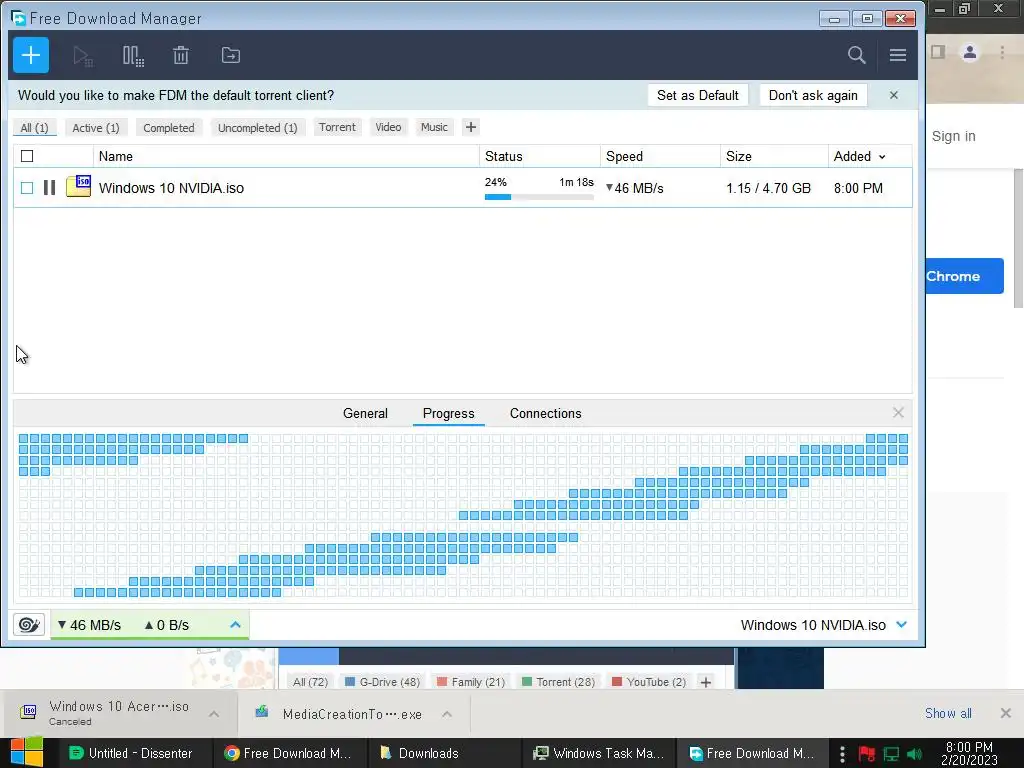The image size is (1024, 768).
Task: Open Windows 10 Acer.iso download options chevron
Action: point(214,714)
